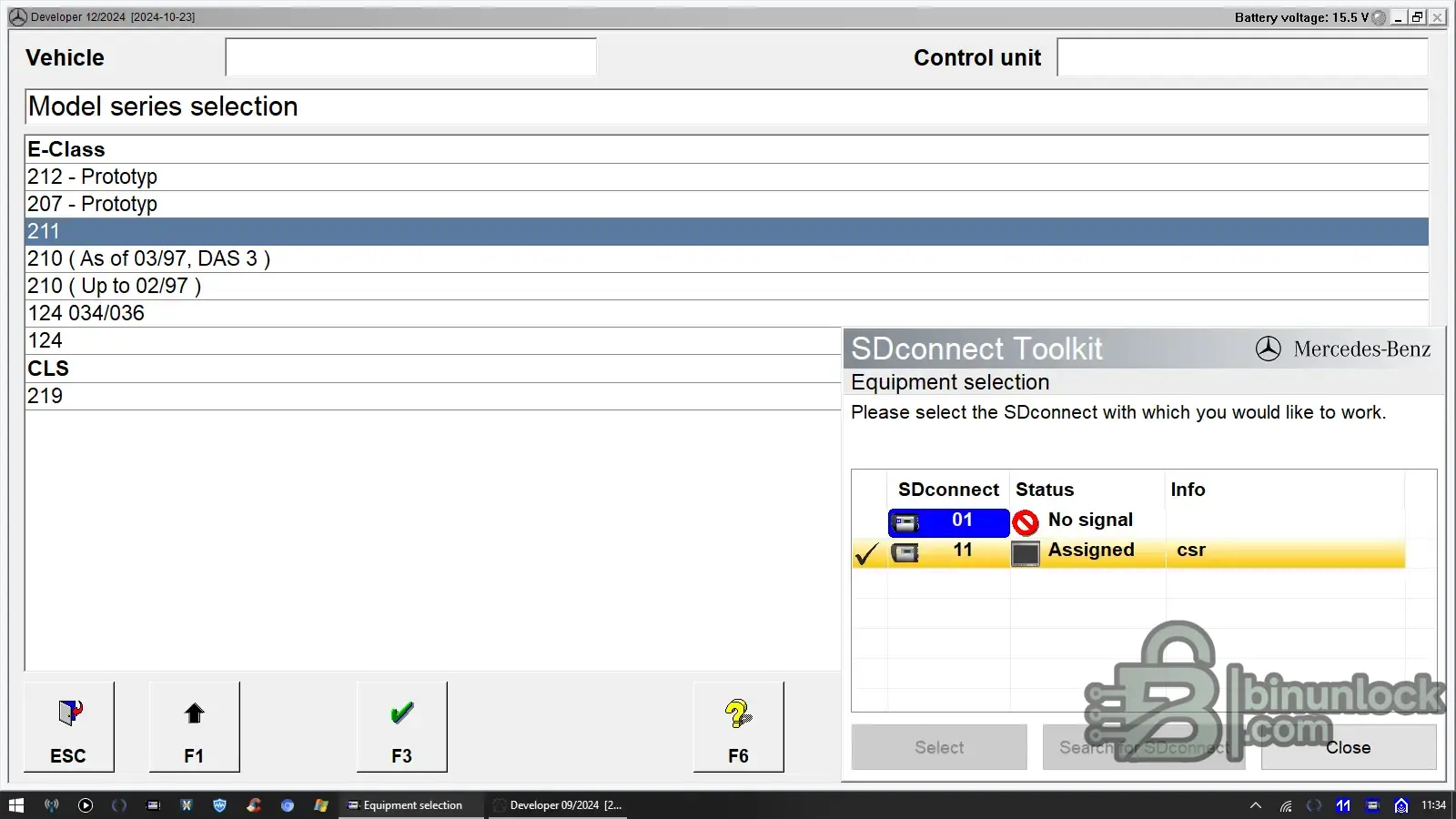Toggle checkmark on SDconnect 11 row

(x=867, y=552)
